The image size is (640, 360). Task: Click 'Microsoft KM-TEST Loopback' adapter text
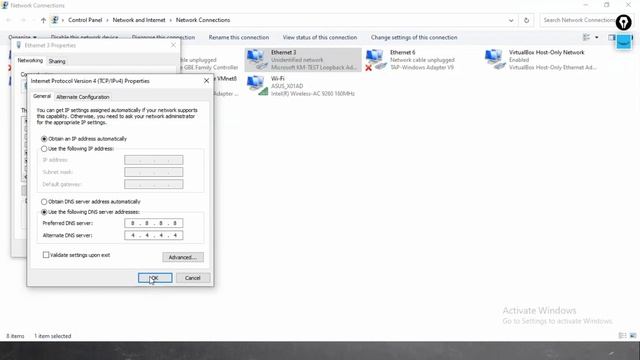[313, 67]
